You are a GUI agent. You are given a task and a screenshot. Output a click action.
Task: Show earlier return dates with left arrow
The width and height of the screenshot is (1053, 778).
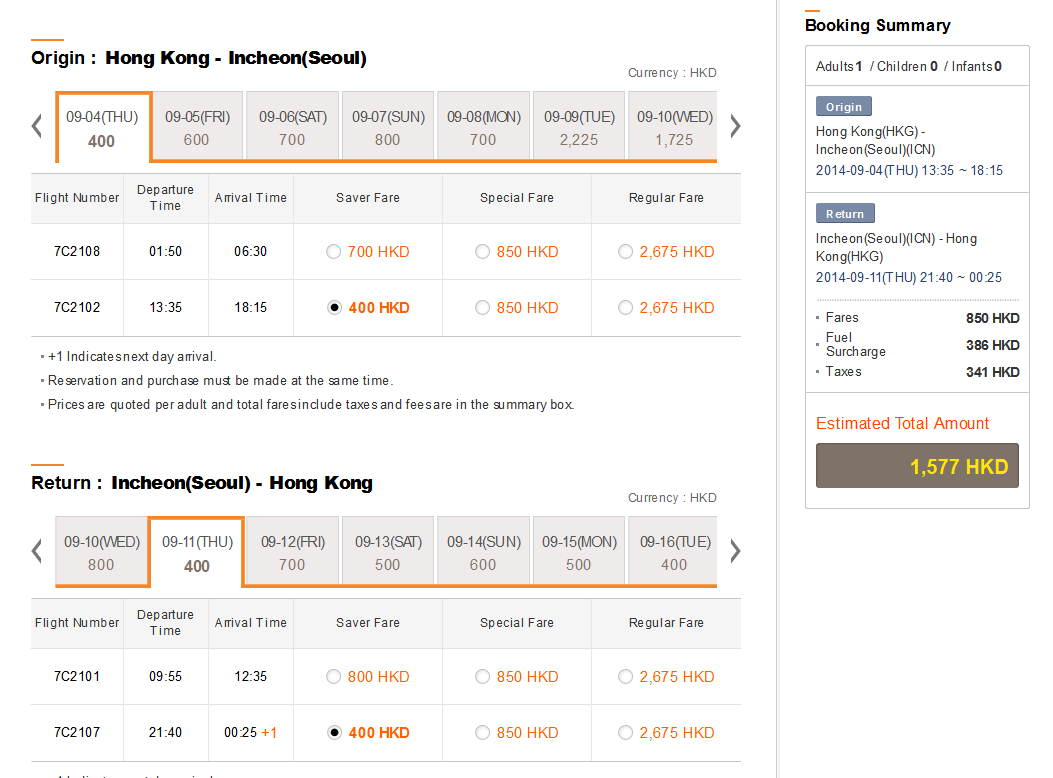[37, 551]
